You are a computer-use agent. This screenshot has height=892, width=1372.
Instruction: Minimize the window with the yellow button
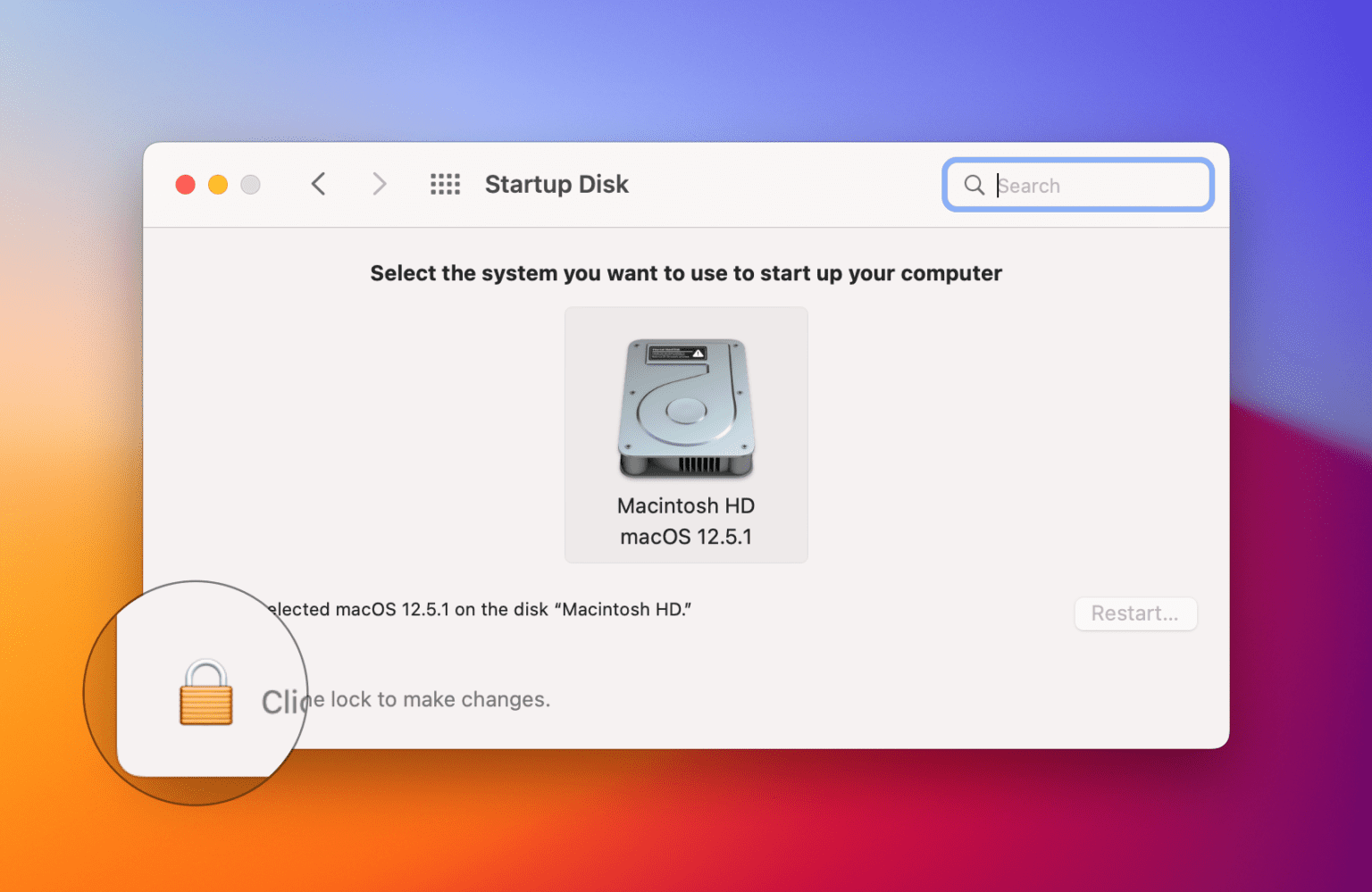coord(218,185)
